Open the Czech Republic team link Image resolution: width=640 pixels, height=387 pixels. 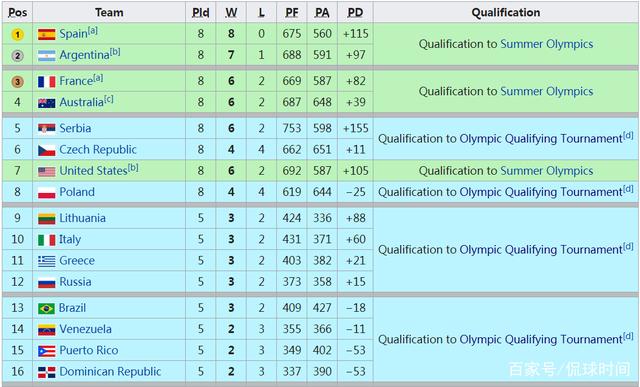coord(98,149)
